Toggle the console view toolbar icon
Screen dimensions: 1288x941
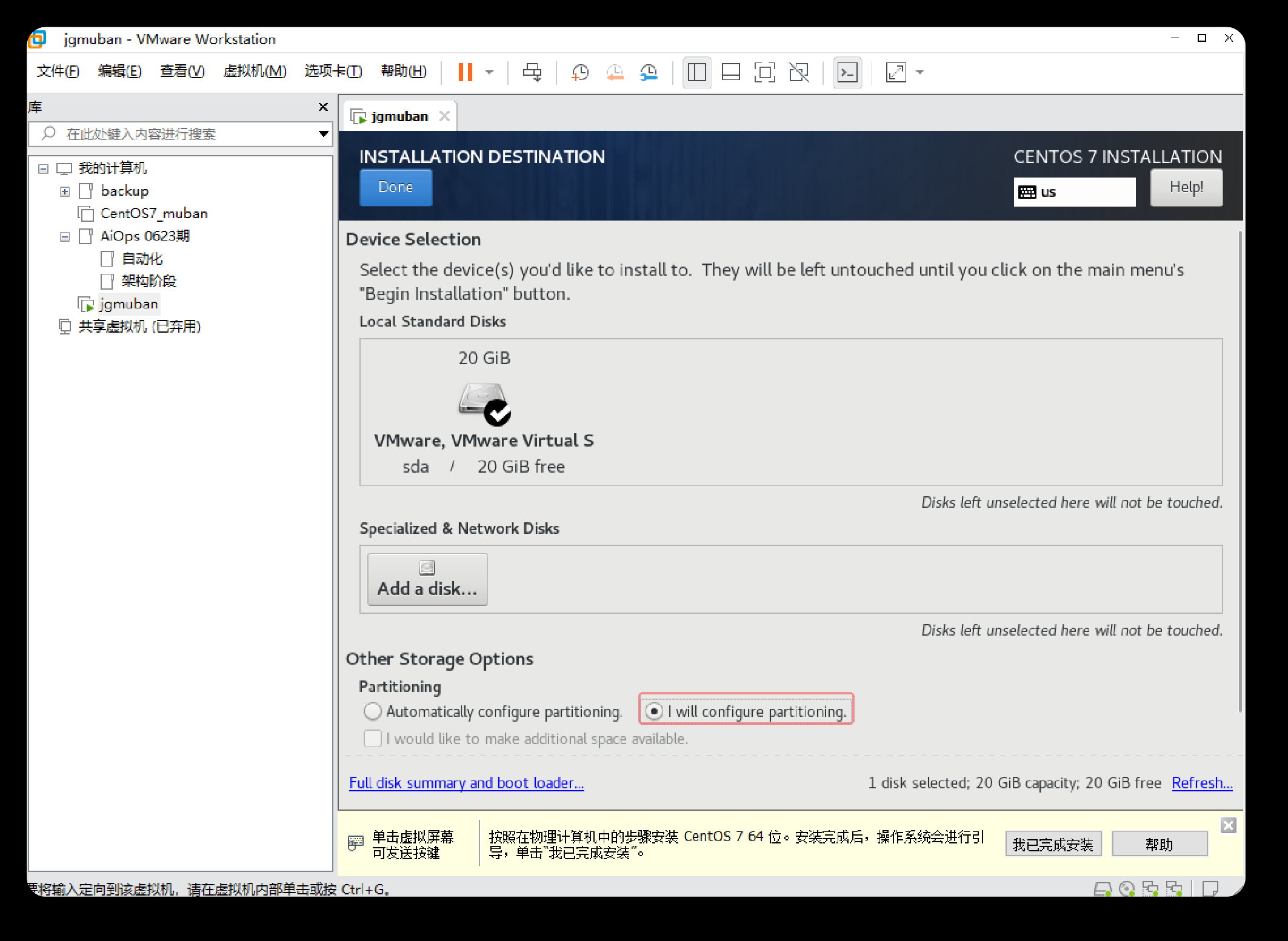(847, 72)
